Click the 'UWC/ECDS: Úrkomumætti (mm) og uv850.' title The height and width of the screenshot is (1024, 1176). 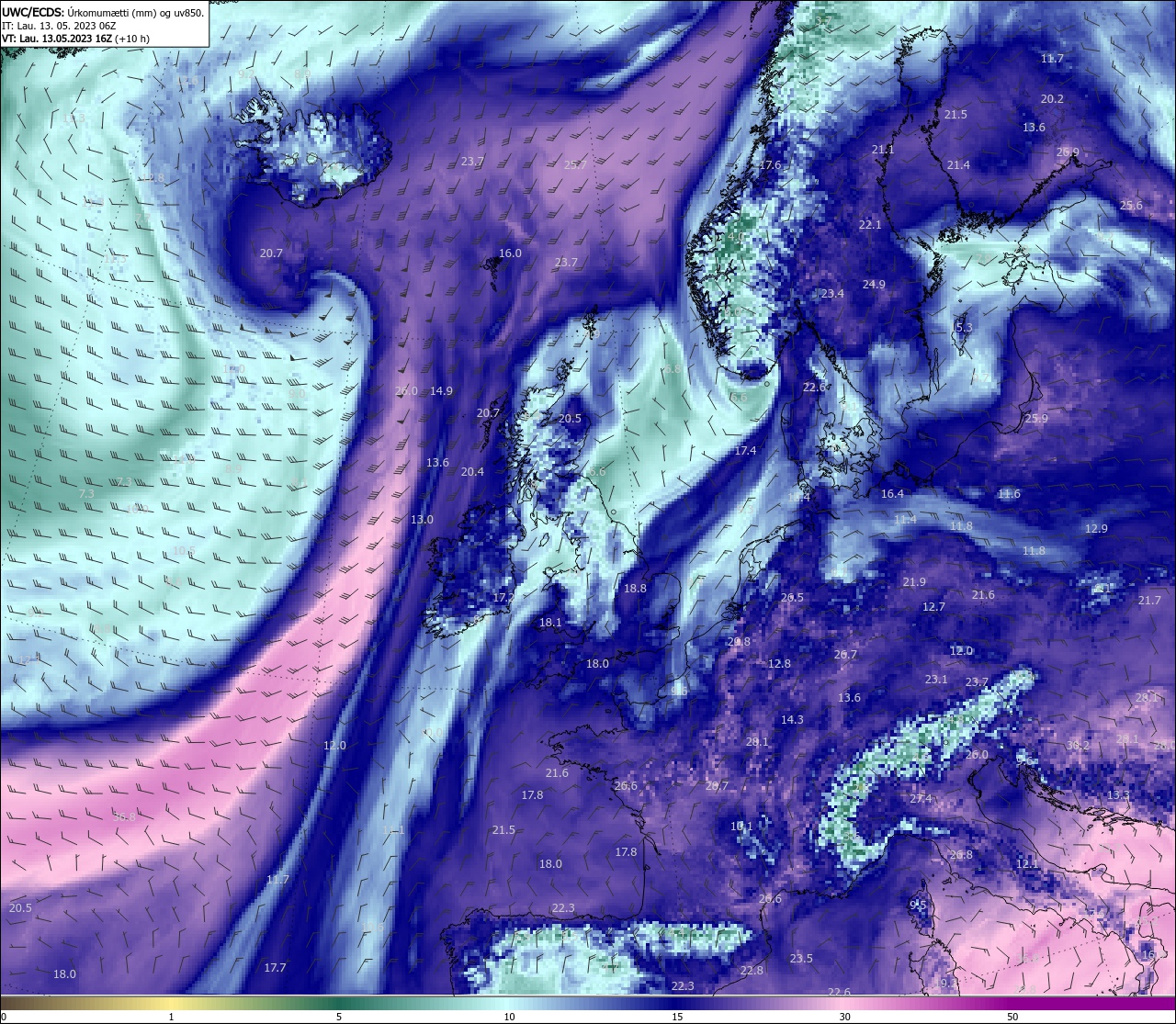tap(103, 13)
